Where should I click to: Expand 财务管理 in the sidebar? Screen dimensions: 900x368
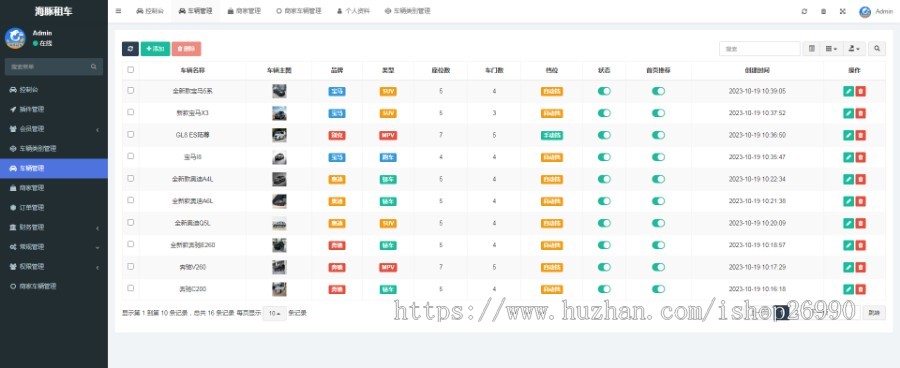click(x=54, y=227)
